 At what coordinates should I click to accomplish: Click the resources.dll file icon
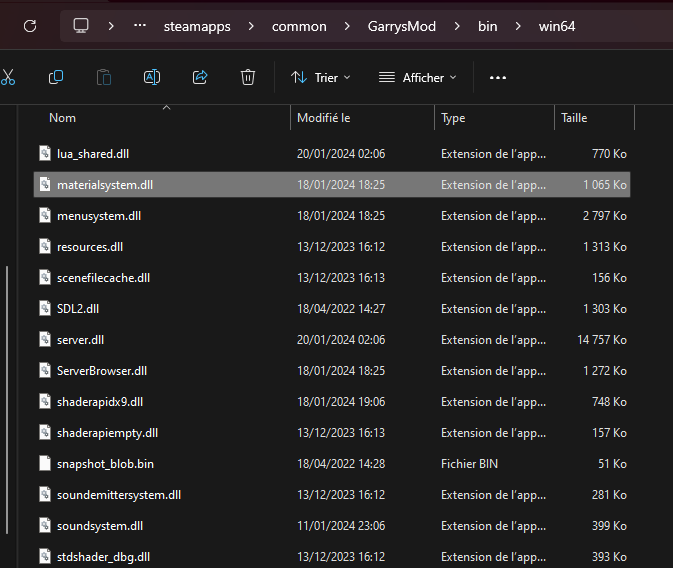click(x=45, y=246)
